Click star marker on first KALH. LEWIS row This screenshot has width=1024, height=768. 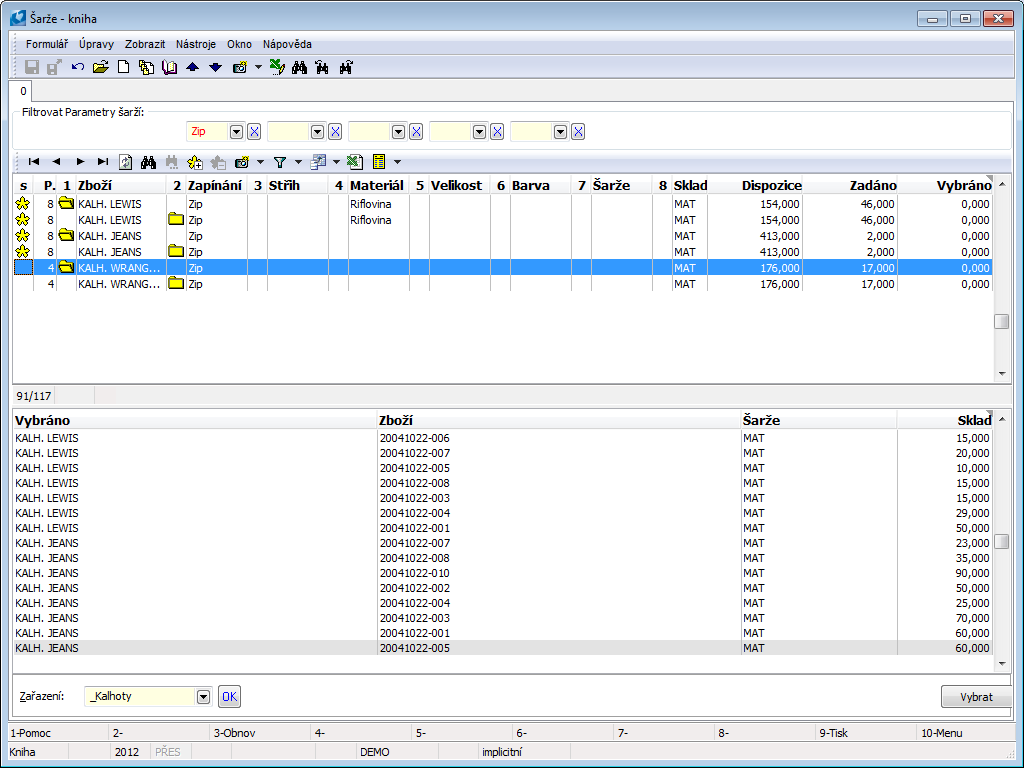[x=22, y=204]
